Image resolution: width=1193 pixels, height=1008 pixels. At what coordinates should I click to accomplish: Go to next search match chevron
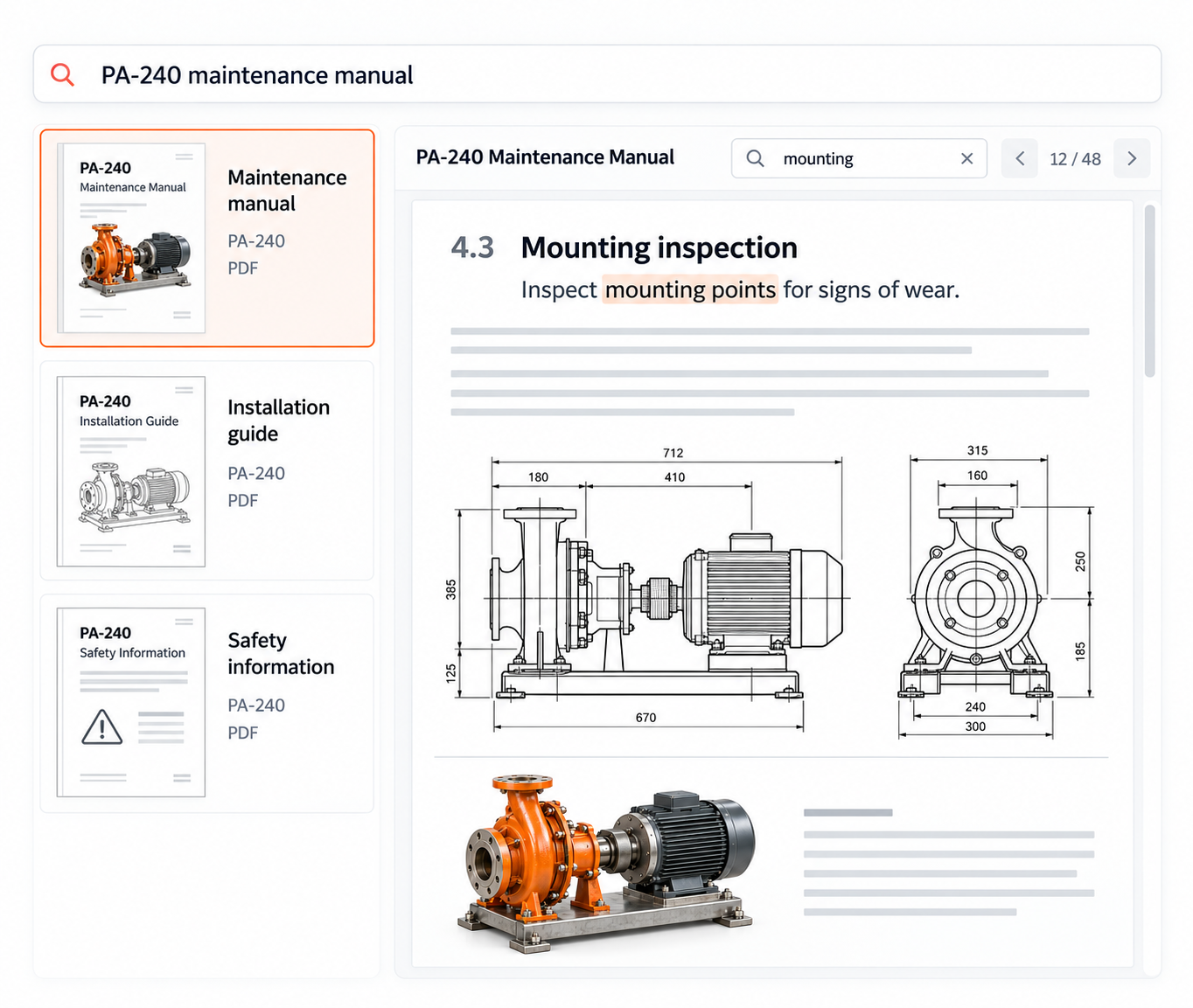1132,158
